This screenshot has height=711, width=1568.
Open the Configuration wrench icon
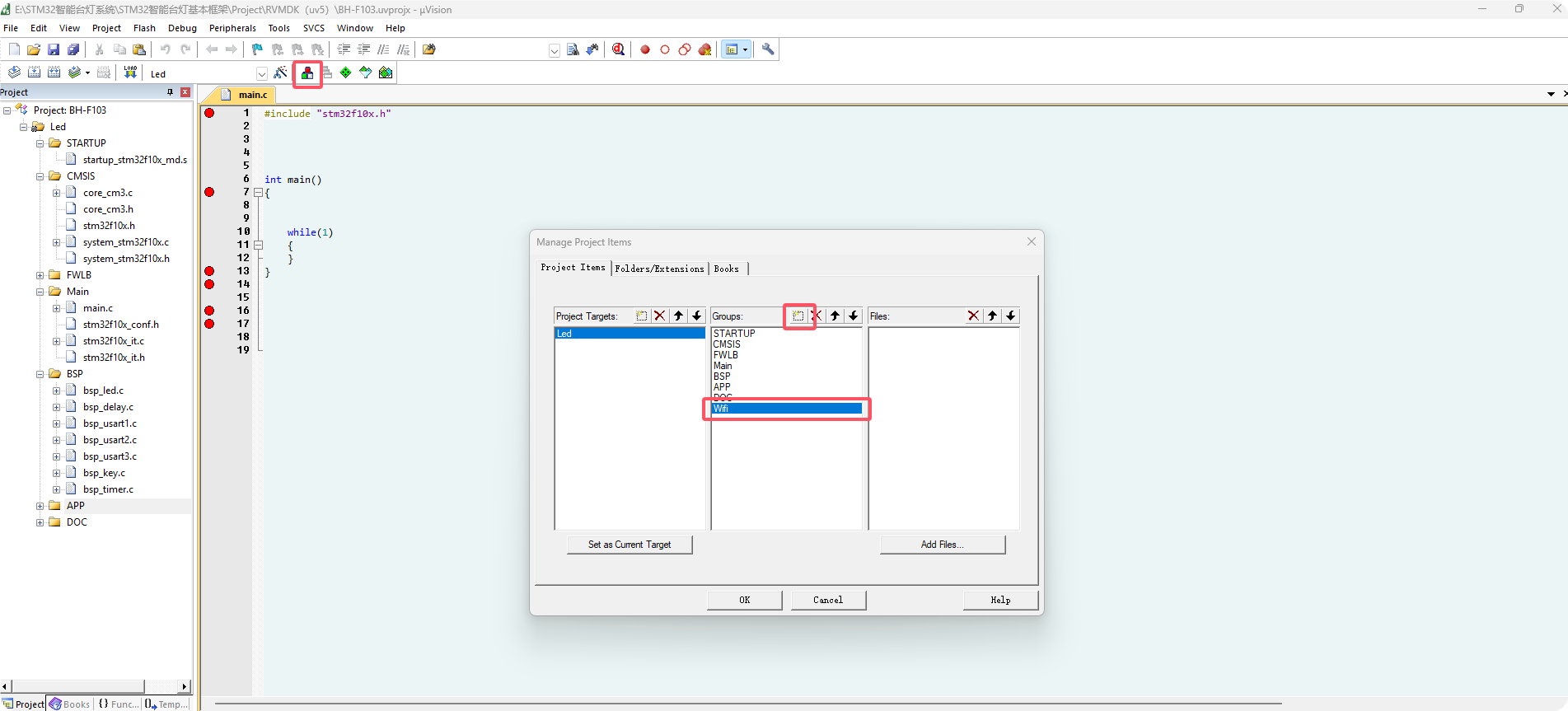point(768,49)
